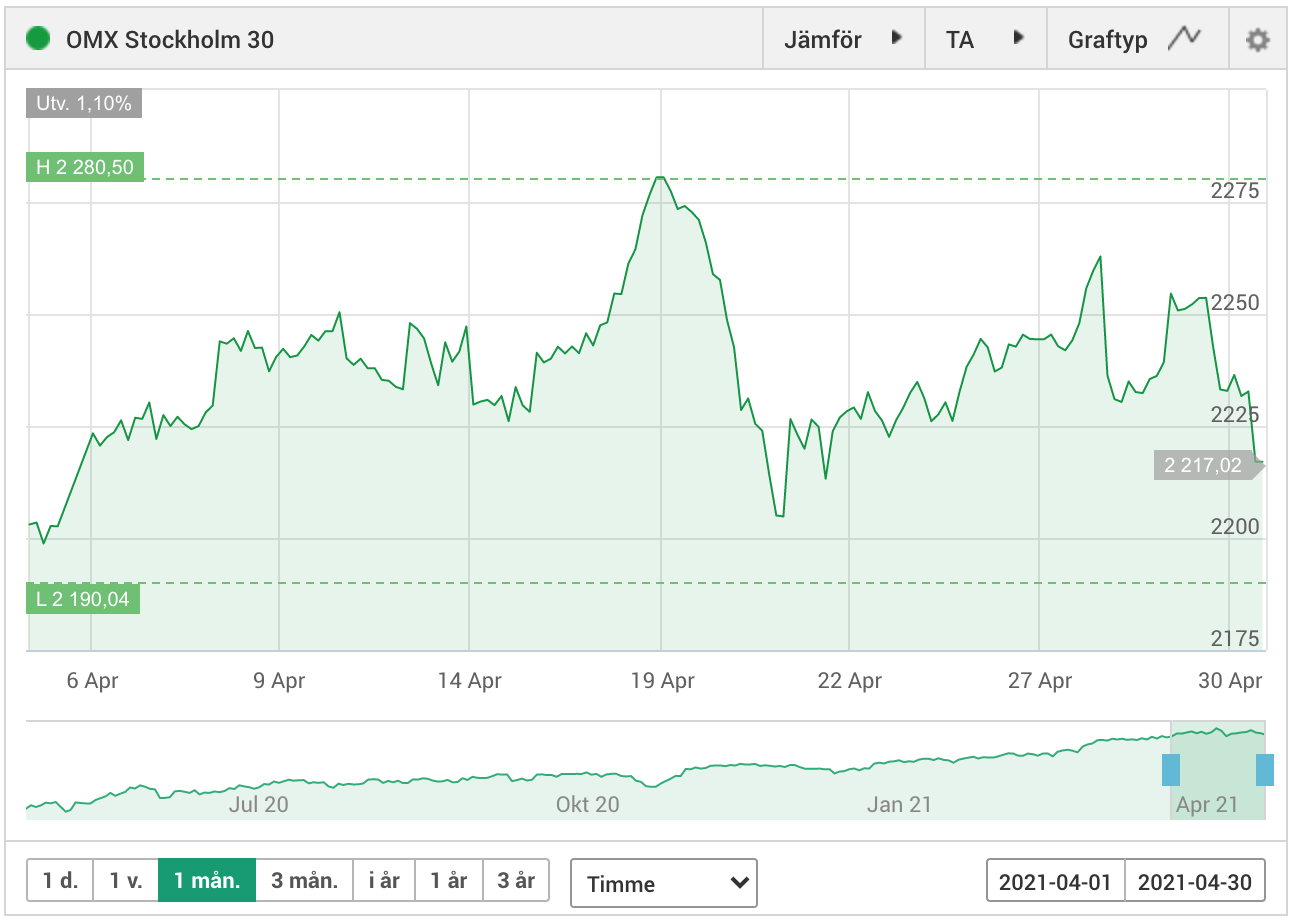The height and width of the screenshot is (922, 1294).
Task: Select the 1 v. time range
Action: tap(126, 881)
